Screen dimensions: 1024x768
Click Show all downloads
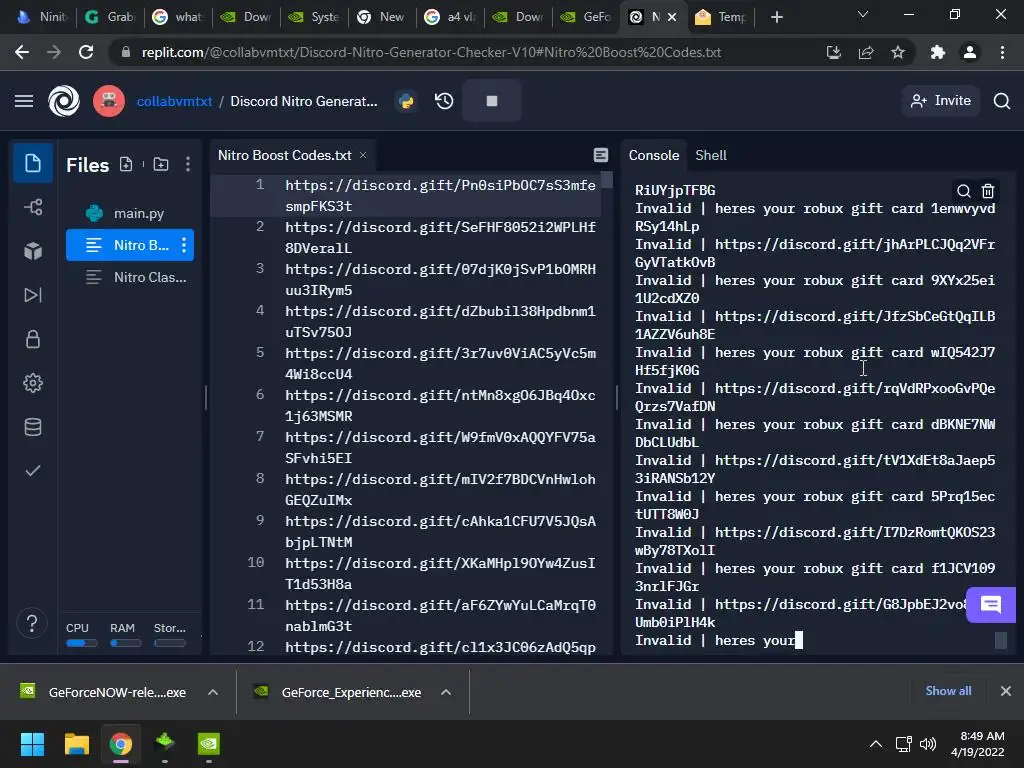(948, 691)
